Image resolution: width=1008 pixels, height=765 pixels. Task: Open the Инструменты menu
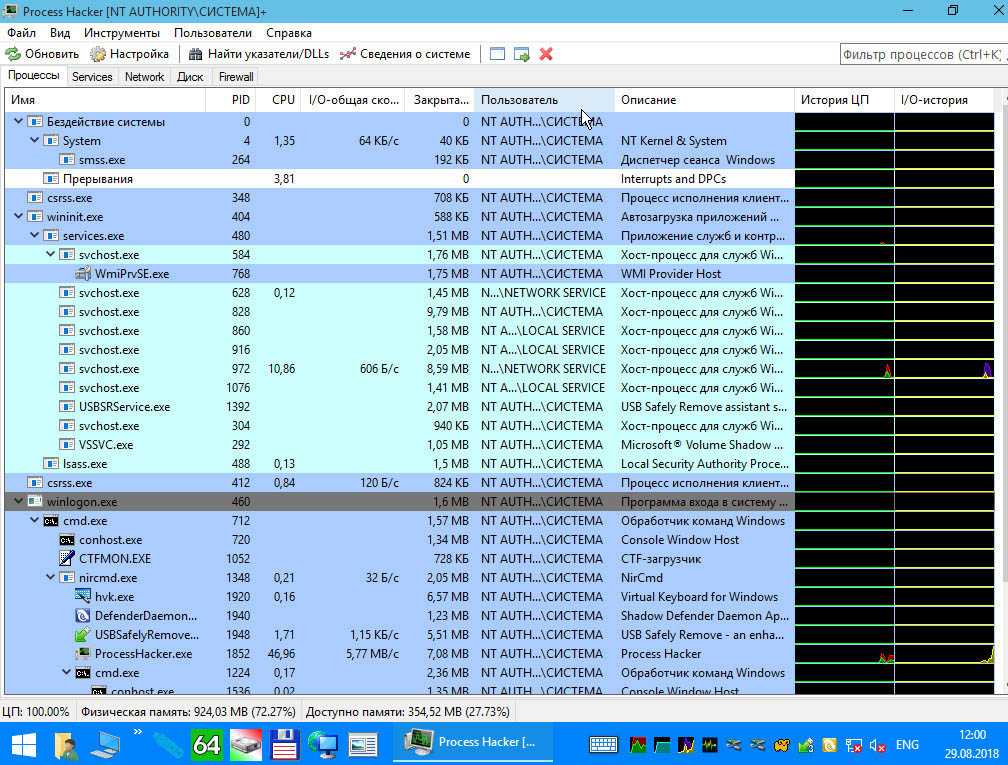pos(121,33)
